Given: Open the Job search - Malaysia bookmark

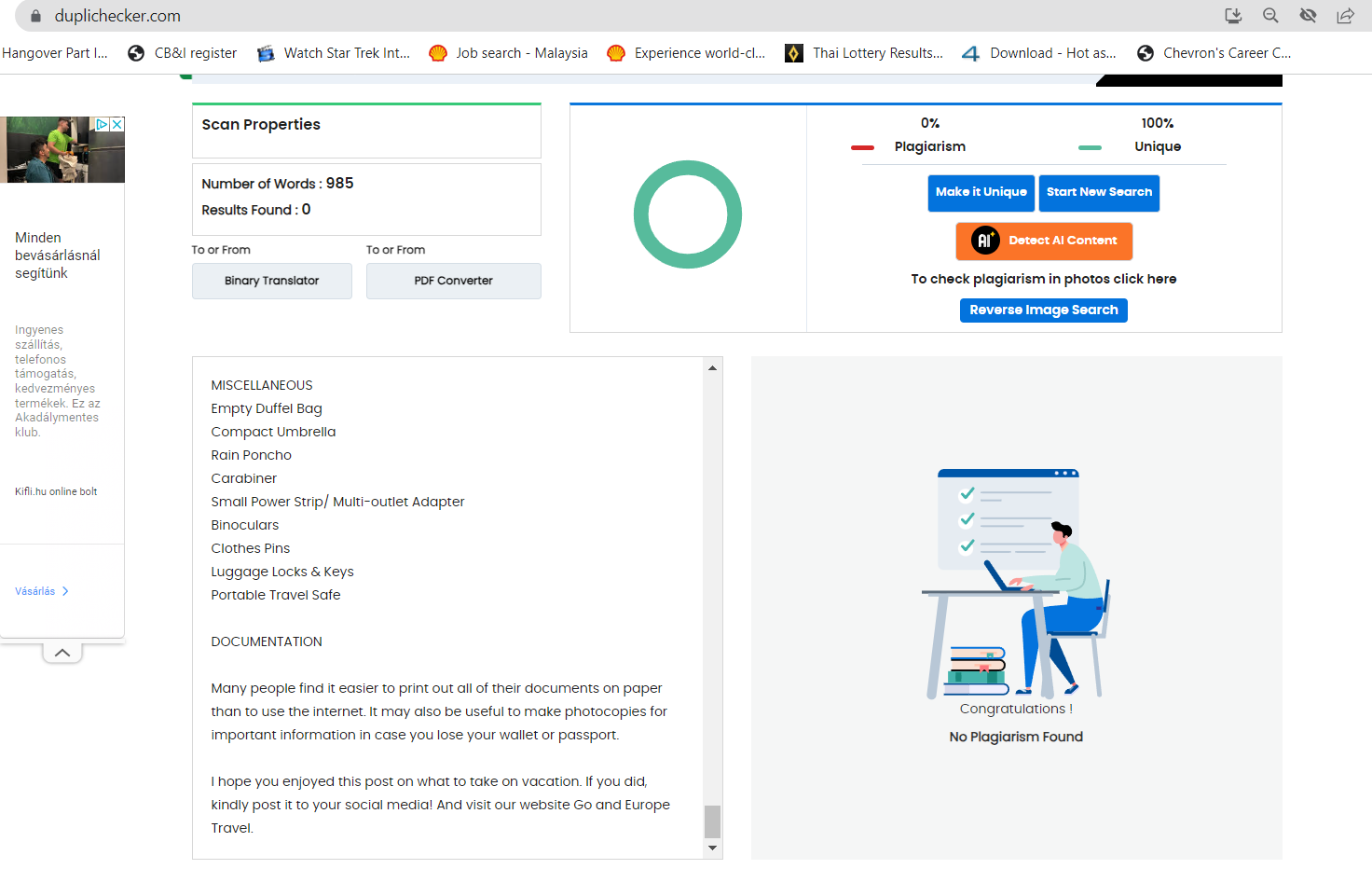Looking at the screenshot, I should click(508, 53).
